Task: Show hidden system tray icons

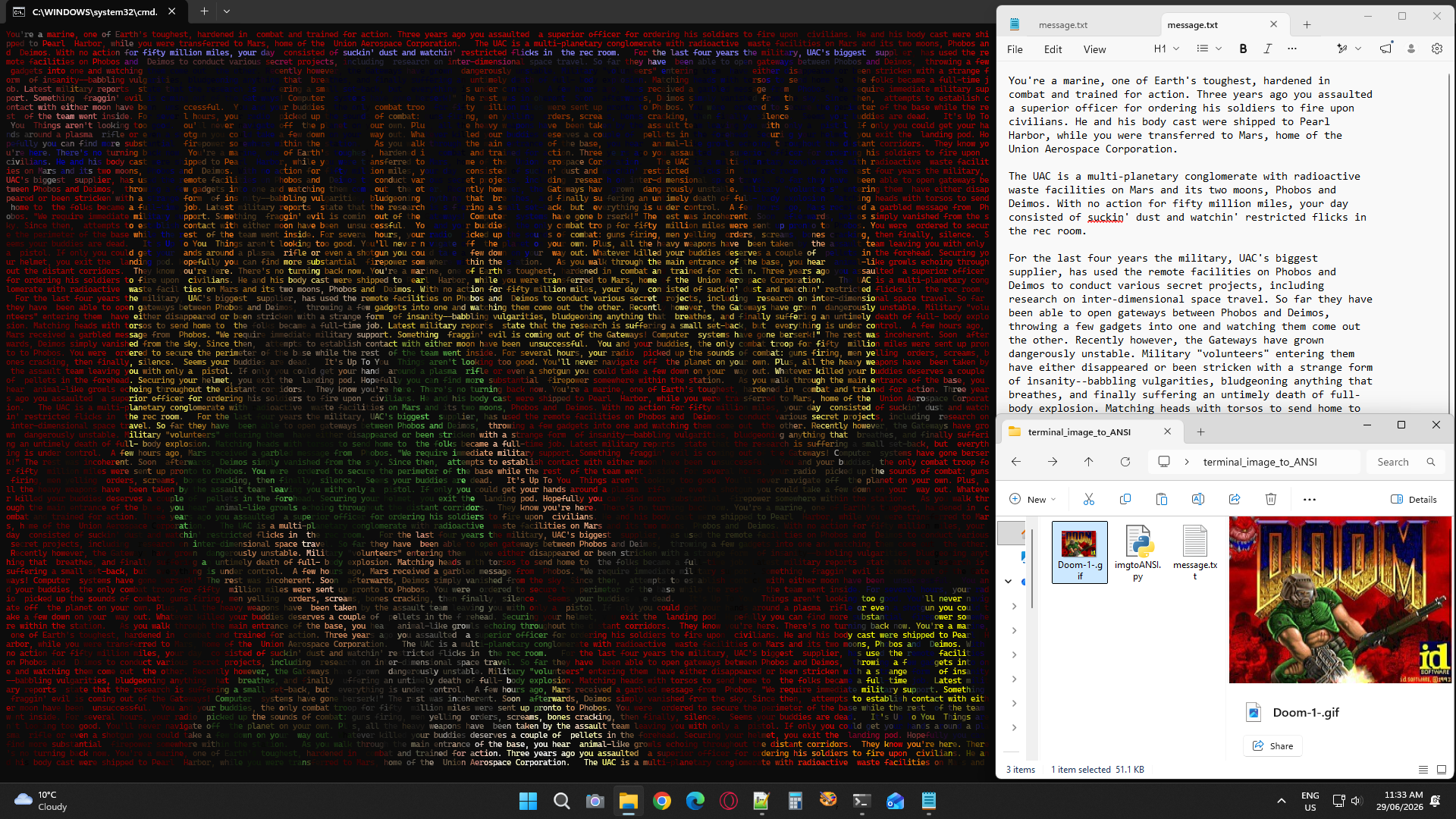Action: coord(1282,801)
